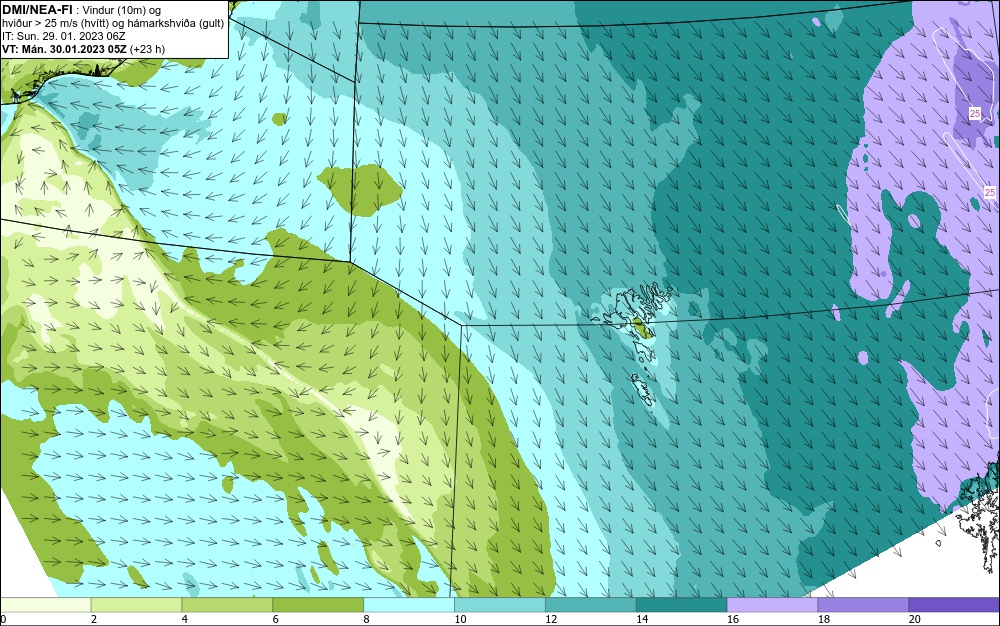The height and width of the screenshot is (626, 1000).
Task: Click the 14–16 m/s dark teal legend swatch
Action: [682, 605]
